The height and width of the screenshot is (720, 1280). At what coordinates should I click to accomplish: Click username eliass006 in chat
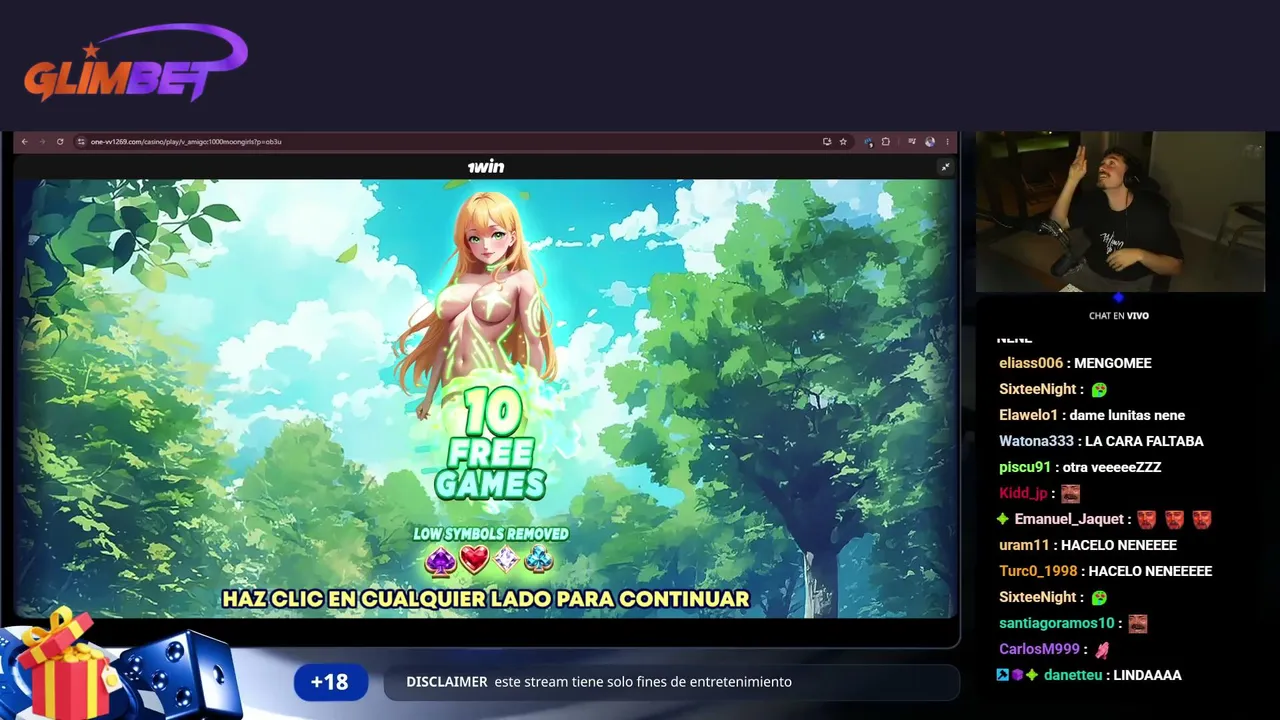click(1031, 363)
